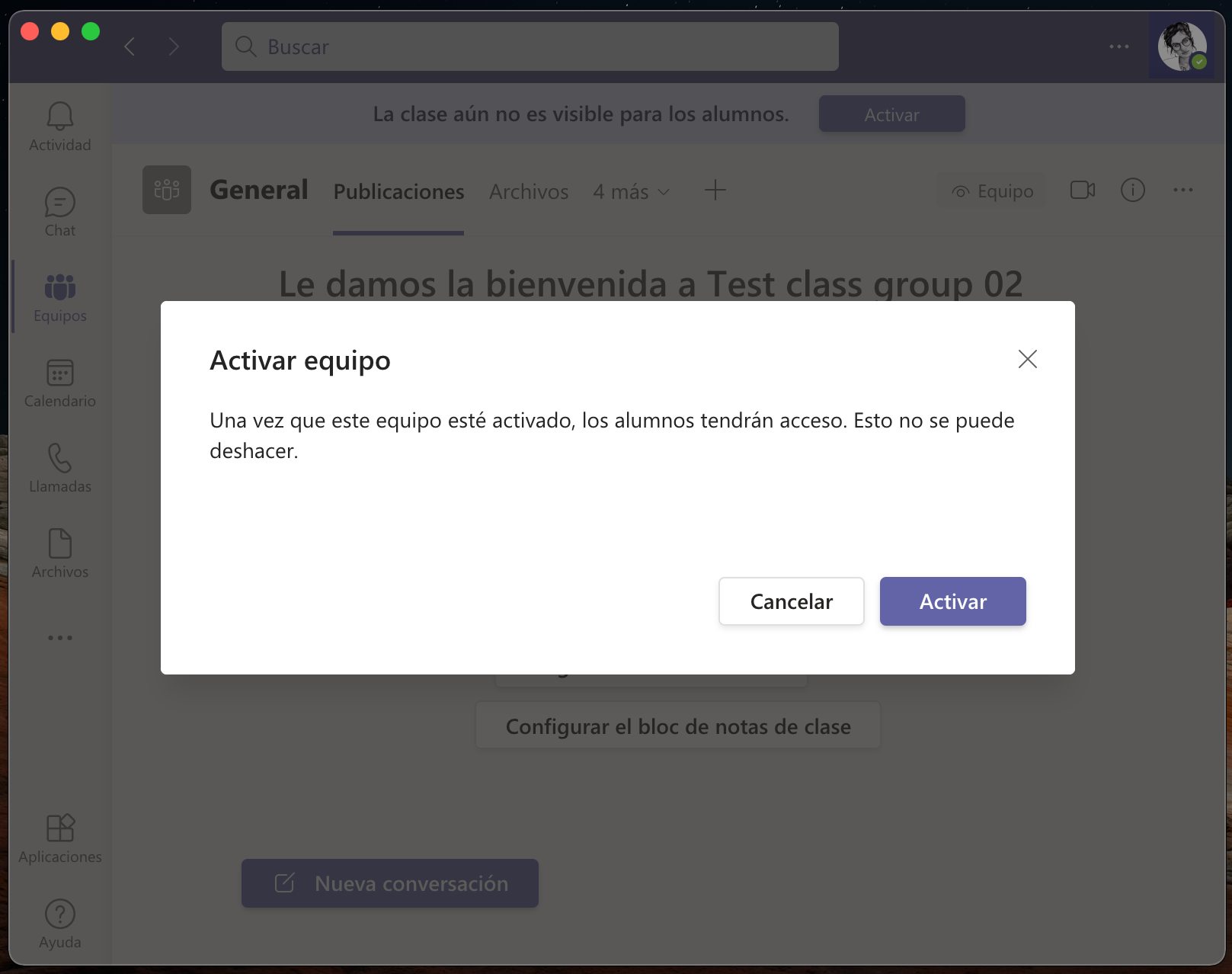Open more apps ellipsis in sidebar

coord(59,638)
